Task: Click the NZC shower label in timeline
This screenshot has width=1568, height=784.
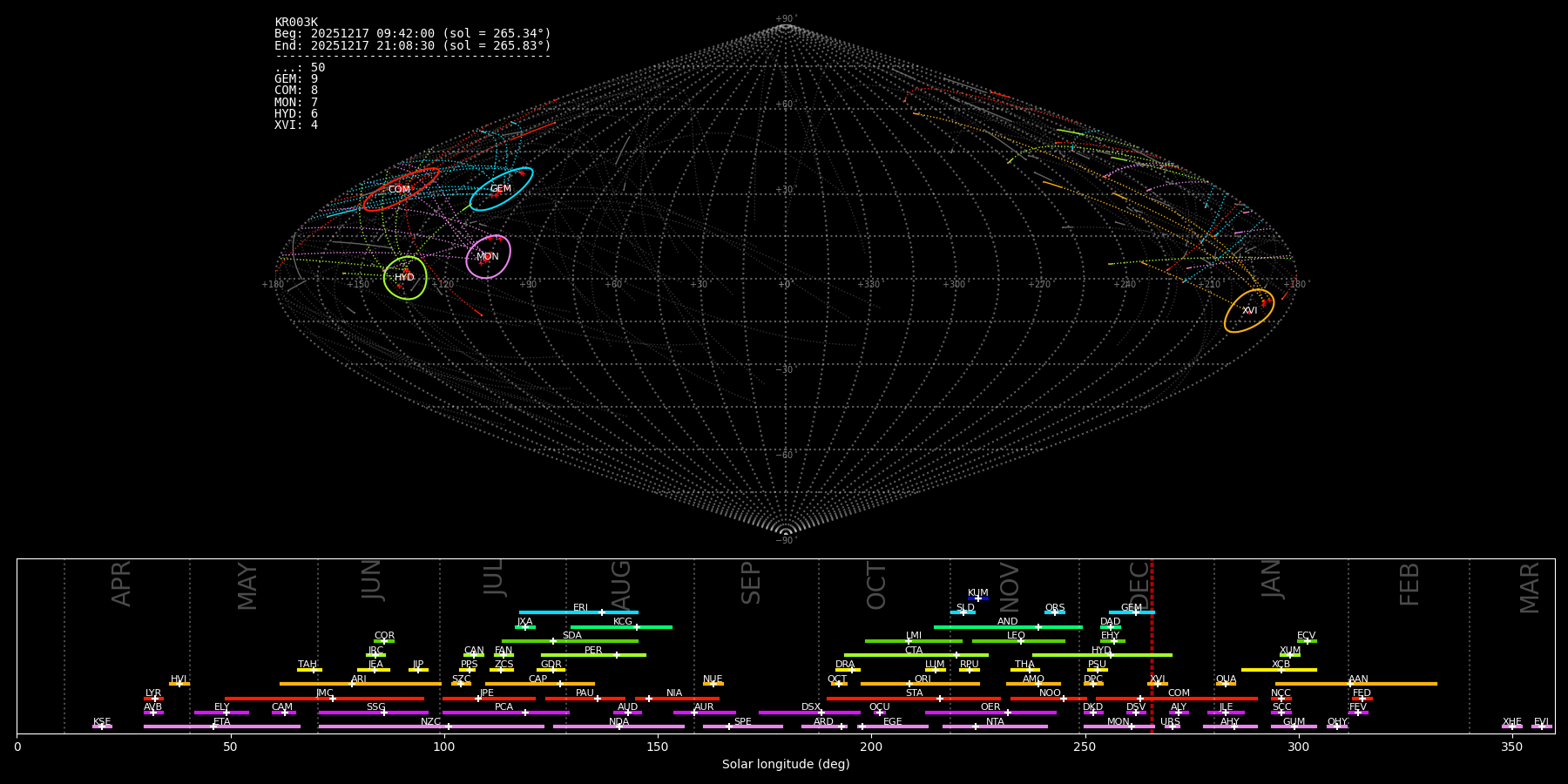Action: tap(431, 722)
